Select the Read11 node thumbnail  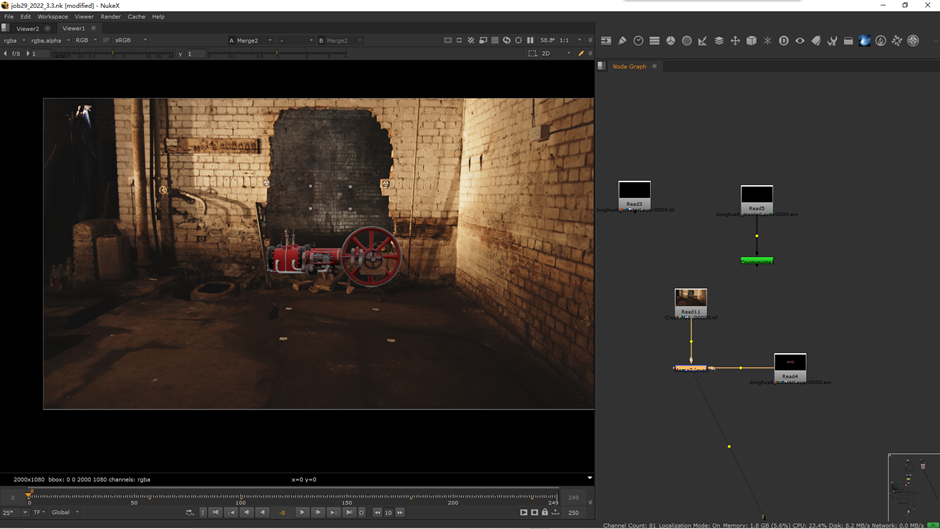[x=691, y=298]
